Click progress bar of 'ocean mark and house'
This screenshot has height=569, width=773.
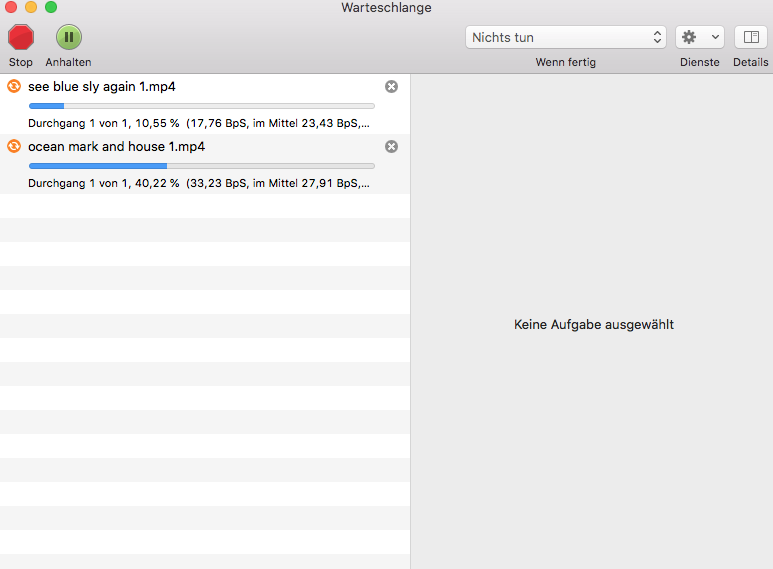(x=201, y=166)
